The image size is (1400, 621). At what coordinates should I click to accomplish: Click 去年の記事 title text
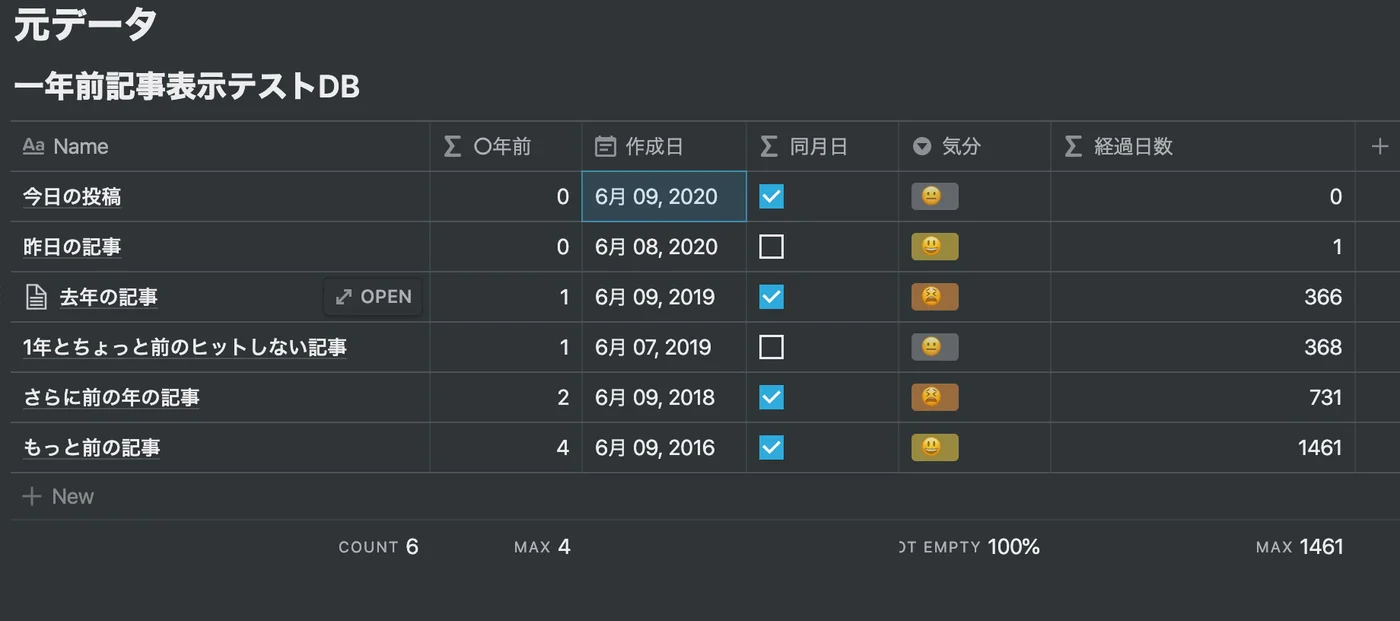[108, 297]
